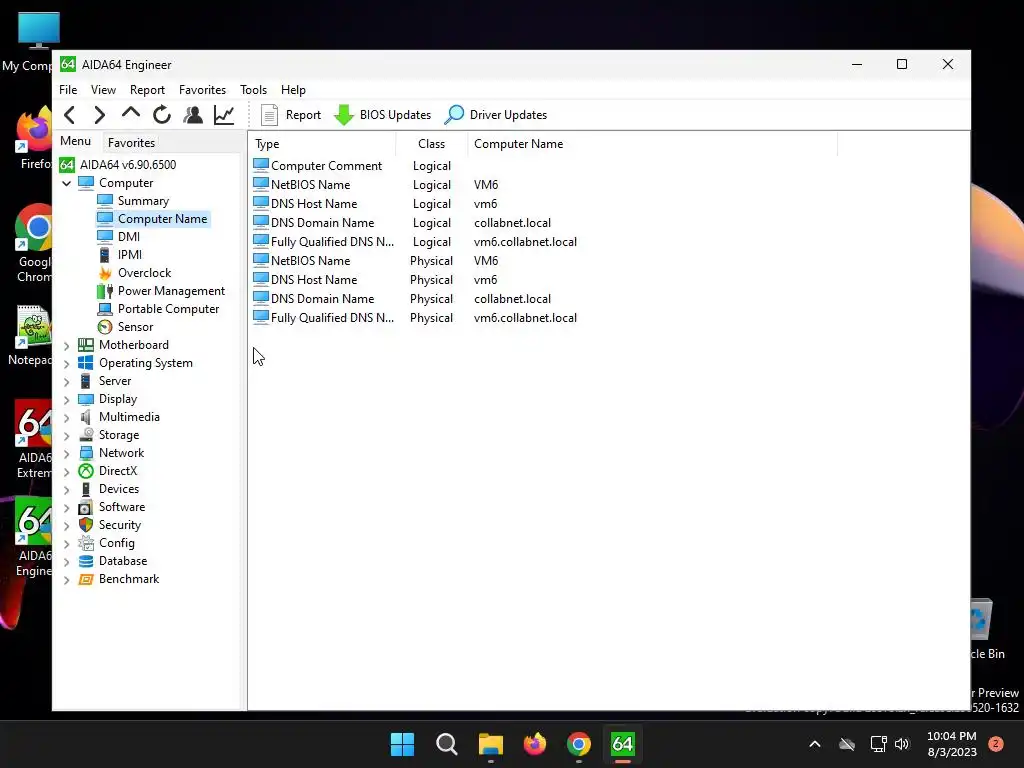Click the Database category icon

click(x=86, y=560)
